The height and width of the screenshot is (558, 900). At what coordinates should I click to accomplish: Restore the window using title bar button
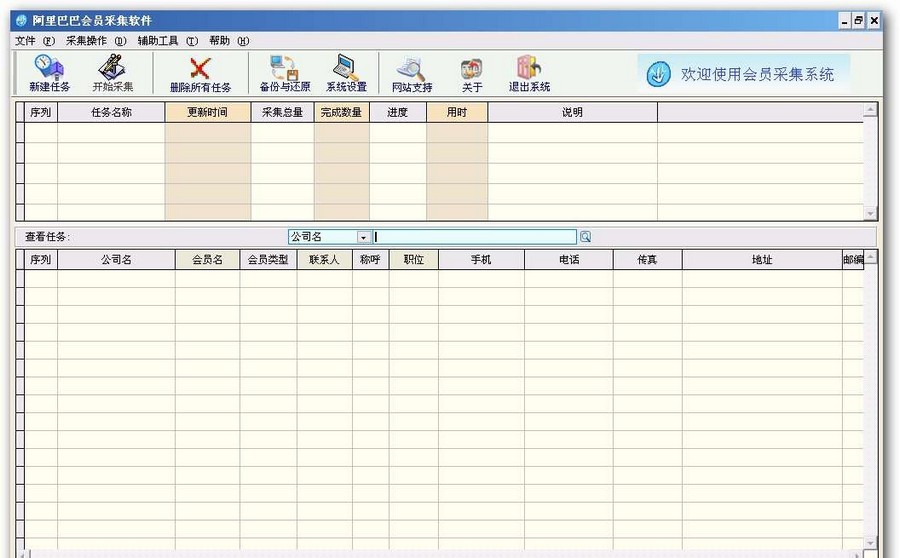point(859,21)
